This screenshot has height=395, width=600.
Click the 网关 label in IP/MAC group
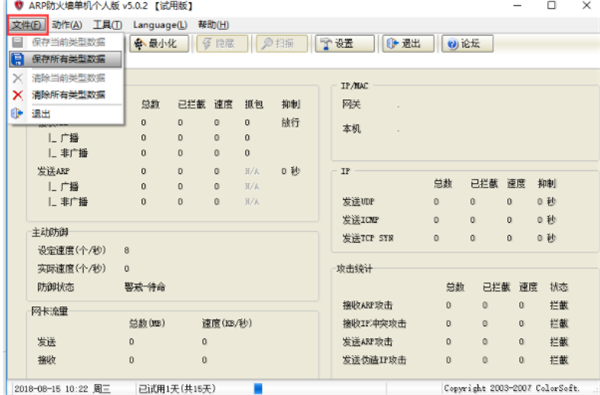point(351,104)
